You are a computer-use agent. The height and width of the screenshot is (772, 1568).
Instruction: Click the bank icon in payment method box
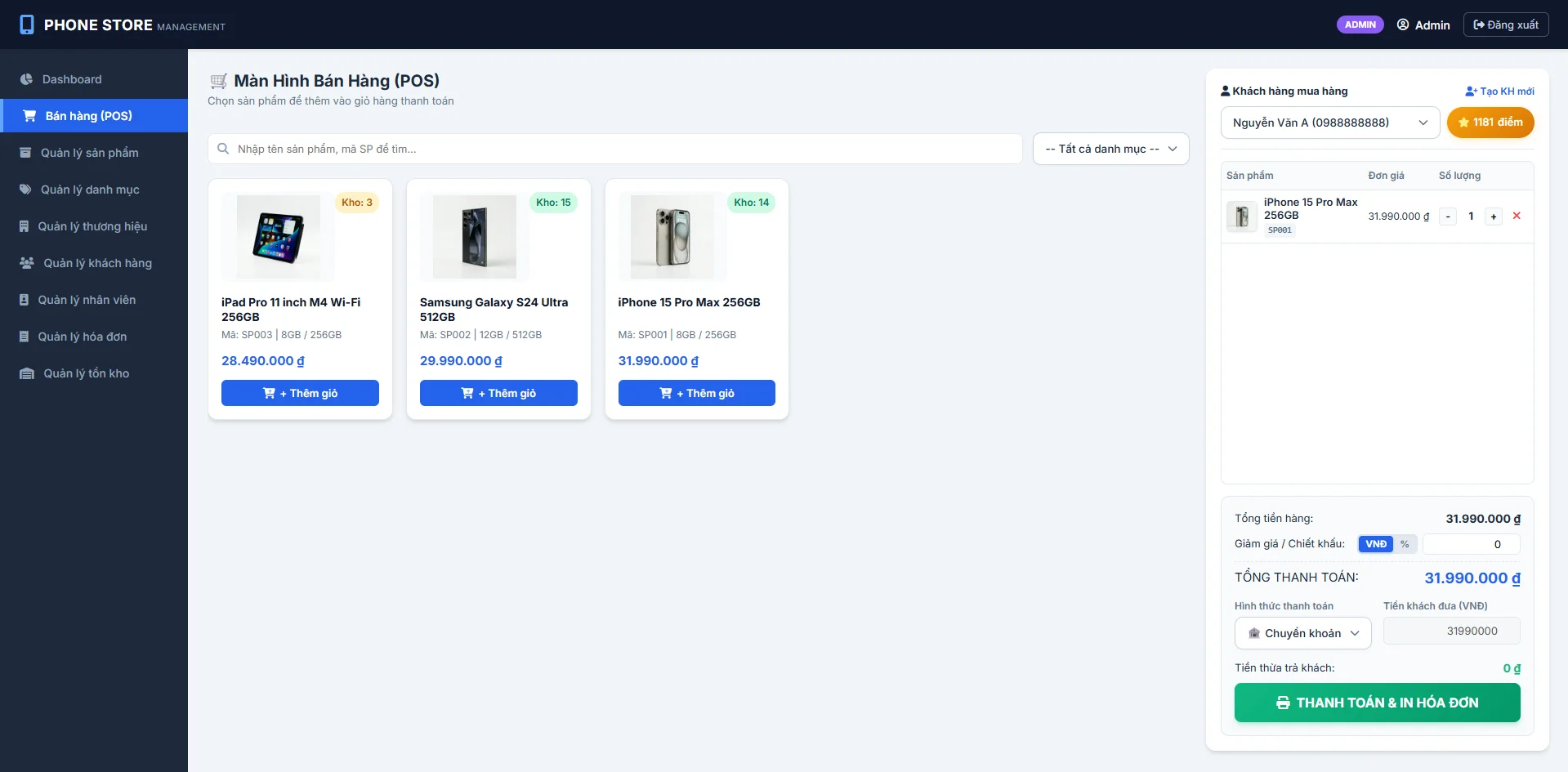(x=1254, y=633)
